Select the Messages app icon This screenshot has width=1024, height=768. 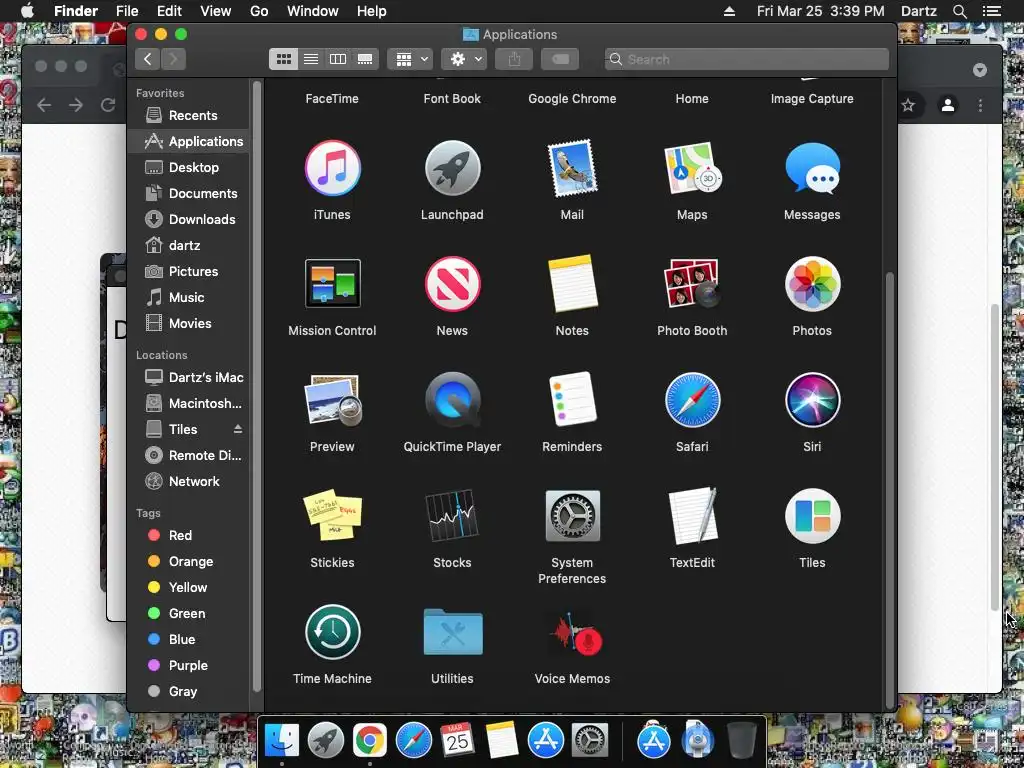pyautogui.click(x=812, y=168)
